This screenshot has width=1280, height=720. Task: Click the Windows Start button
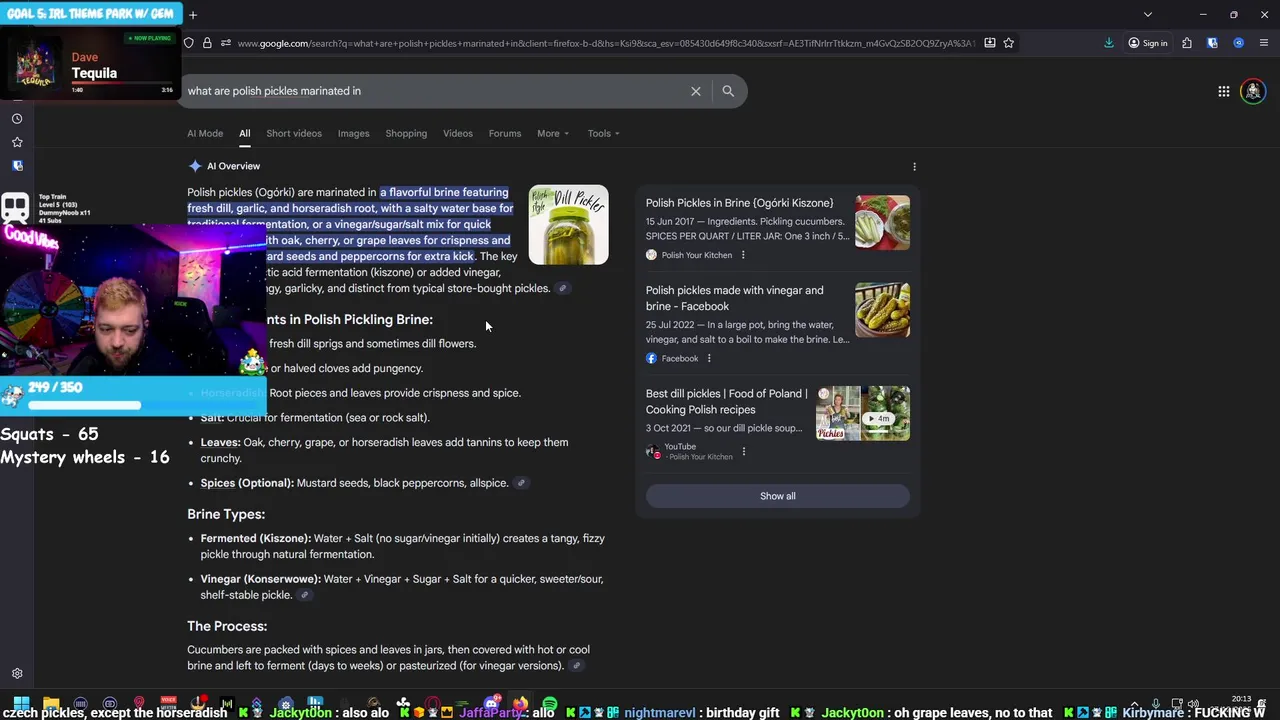[x=21, y=705]
